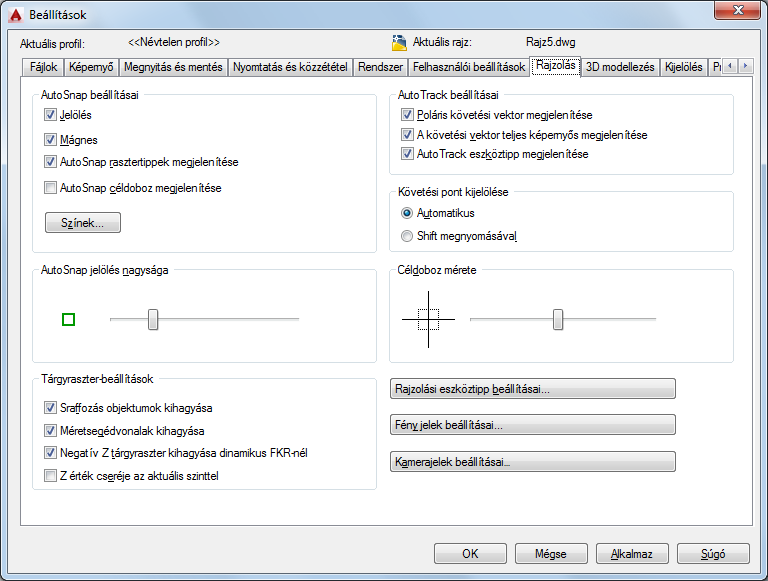Enable Z érték cseréje az aktuális szinttel
The image size is (768, 581).
[51, 477]
